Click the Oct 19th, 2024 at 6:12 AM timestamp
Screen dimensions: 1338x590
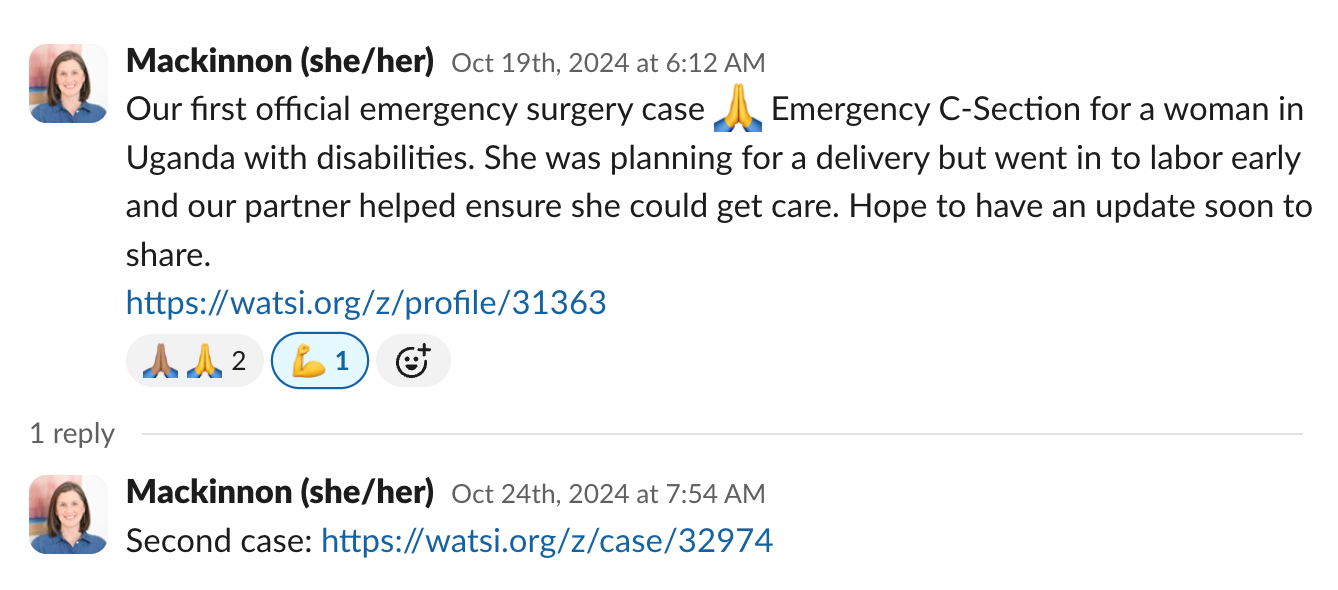pos(608,63)
